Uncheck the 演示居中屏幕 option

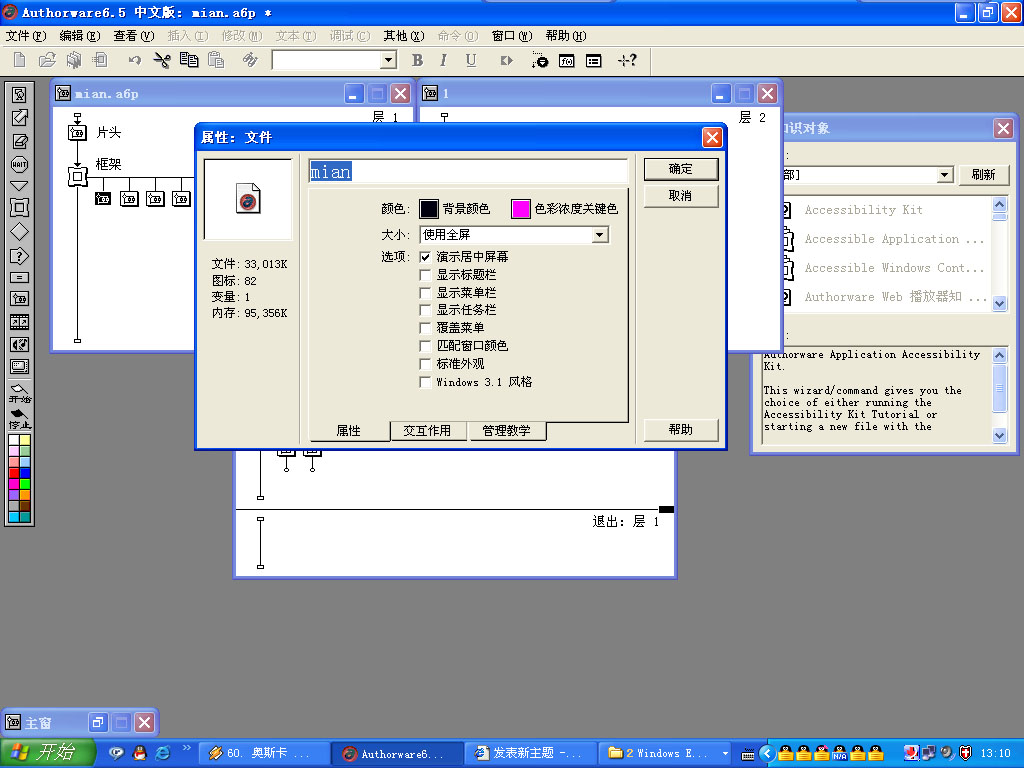pos(425,257)
